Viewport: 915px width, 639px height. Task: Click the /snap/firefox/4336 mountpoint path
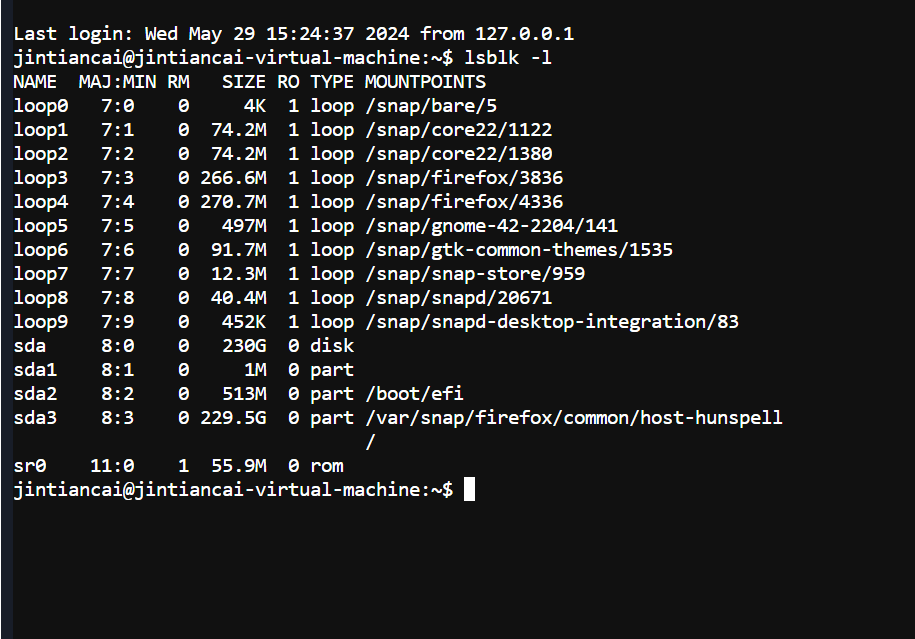coord(465,202)
